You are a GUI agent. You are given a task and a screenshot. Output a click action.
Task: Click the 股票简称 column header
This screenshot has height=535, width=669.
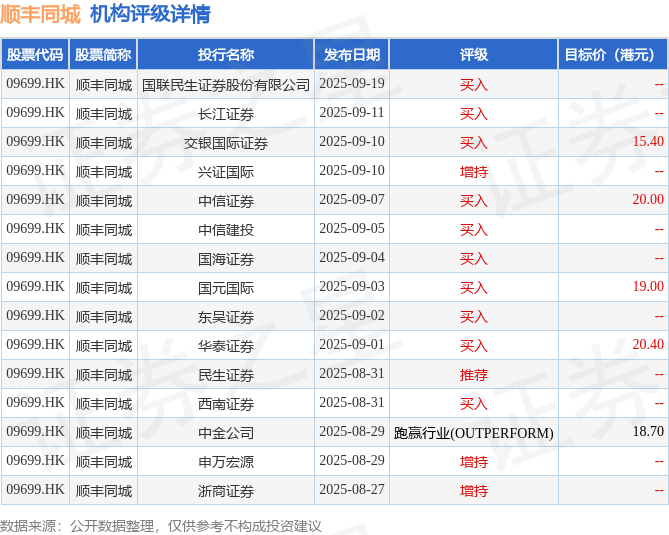coord(103,54)
